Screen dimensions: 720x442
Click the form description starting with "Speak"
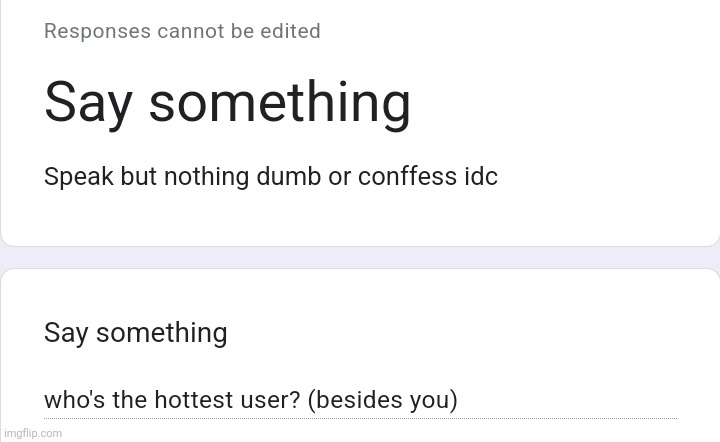(270, 177)
